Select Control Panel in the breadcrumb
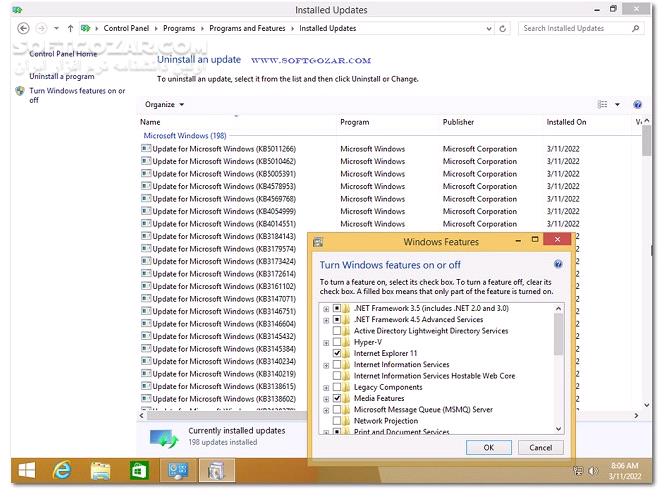The width and height of the screenshot is (665, 497). pos(126,28)
